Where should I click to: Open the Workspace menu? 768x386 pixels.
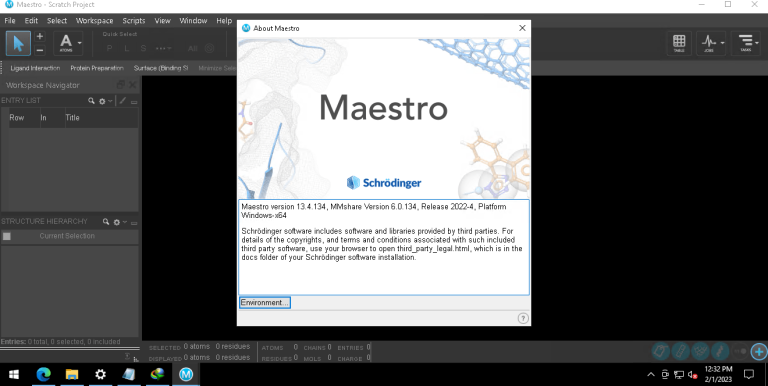95,21
